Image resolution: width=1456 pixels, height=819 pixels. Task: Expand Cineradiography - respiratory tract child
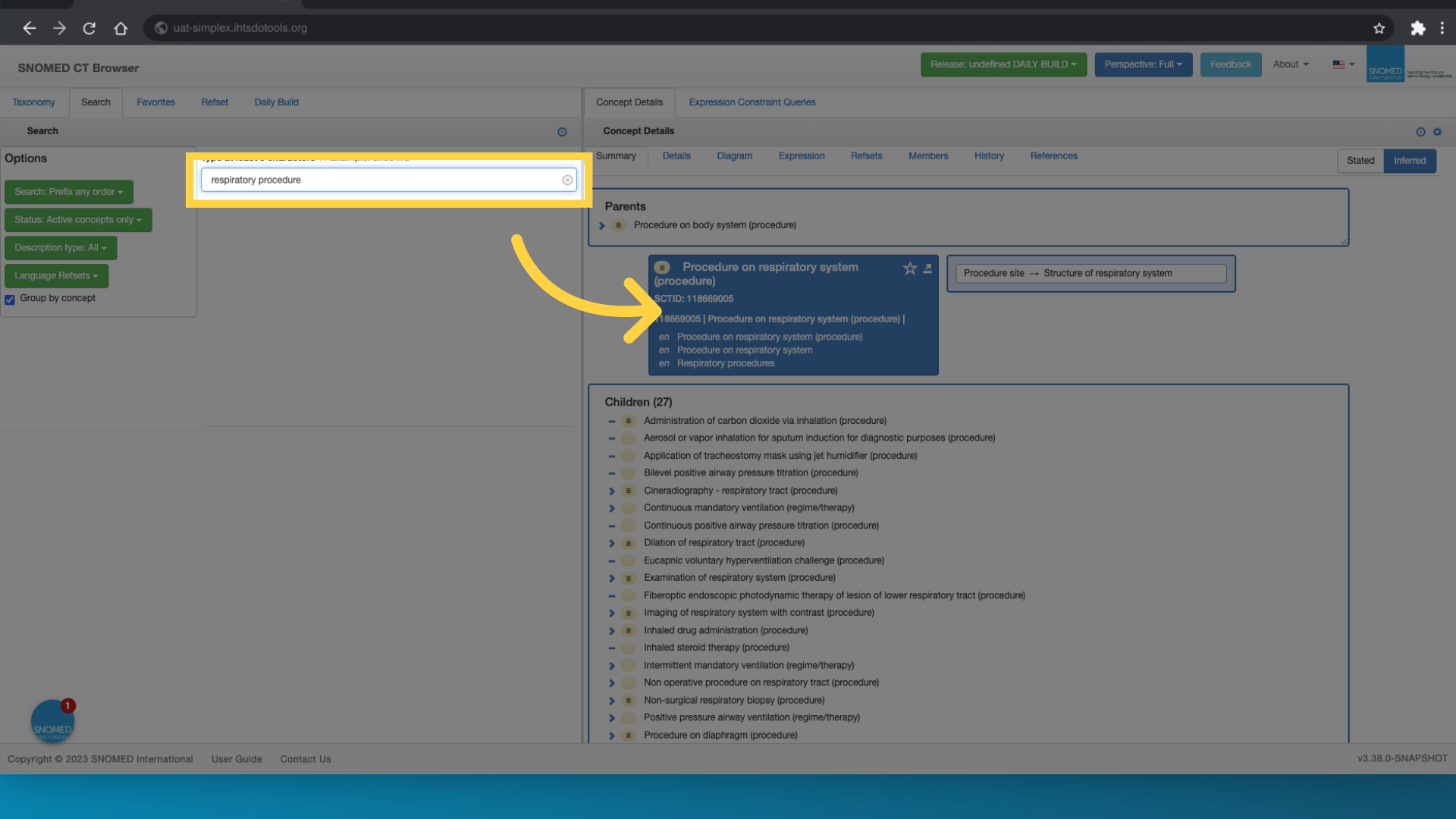pyautogui.click(x=611, y=491)
